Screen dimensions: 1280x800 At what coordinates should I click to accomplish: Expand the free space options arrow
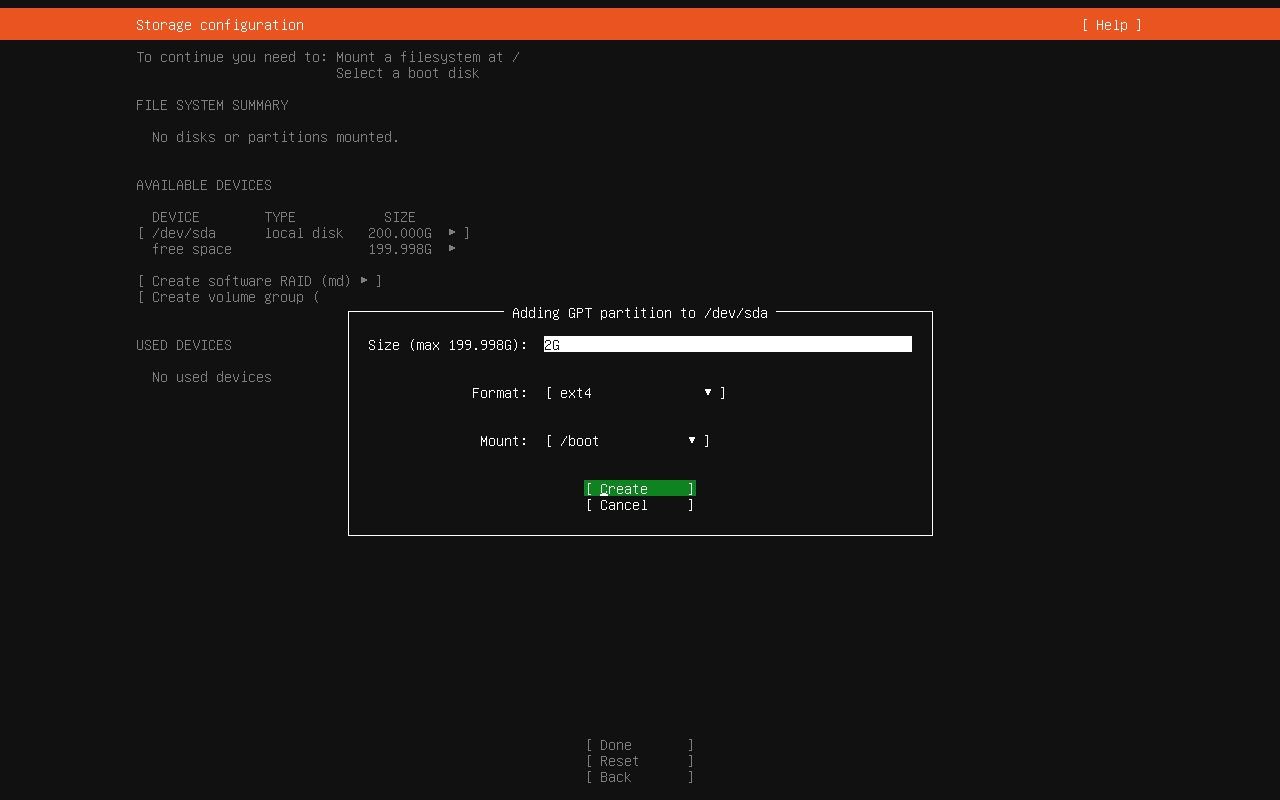coord(452,248)
